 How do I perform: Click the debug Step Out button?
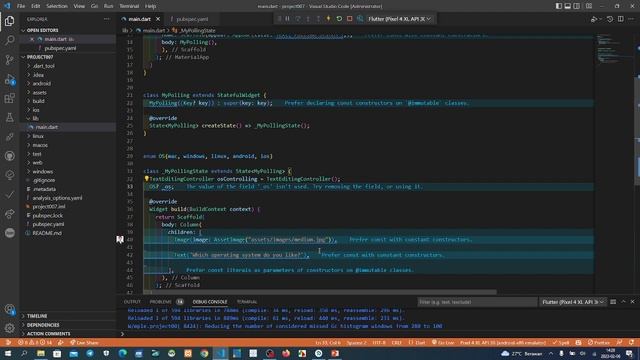[318, 19]
